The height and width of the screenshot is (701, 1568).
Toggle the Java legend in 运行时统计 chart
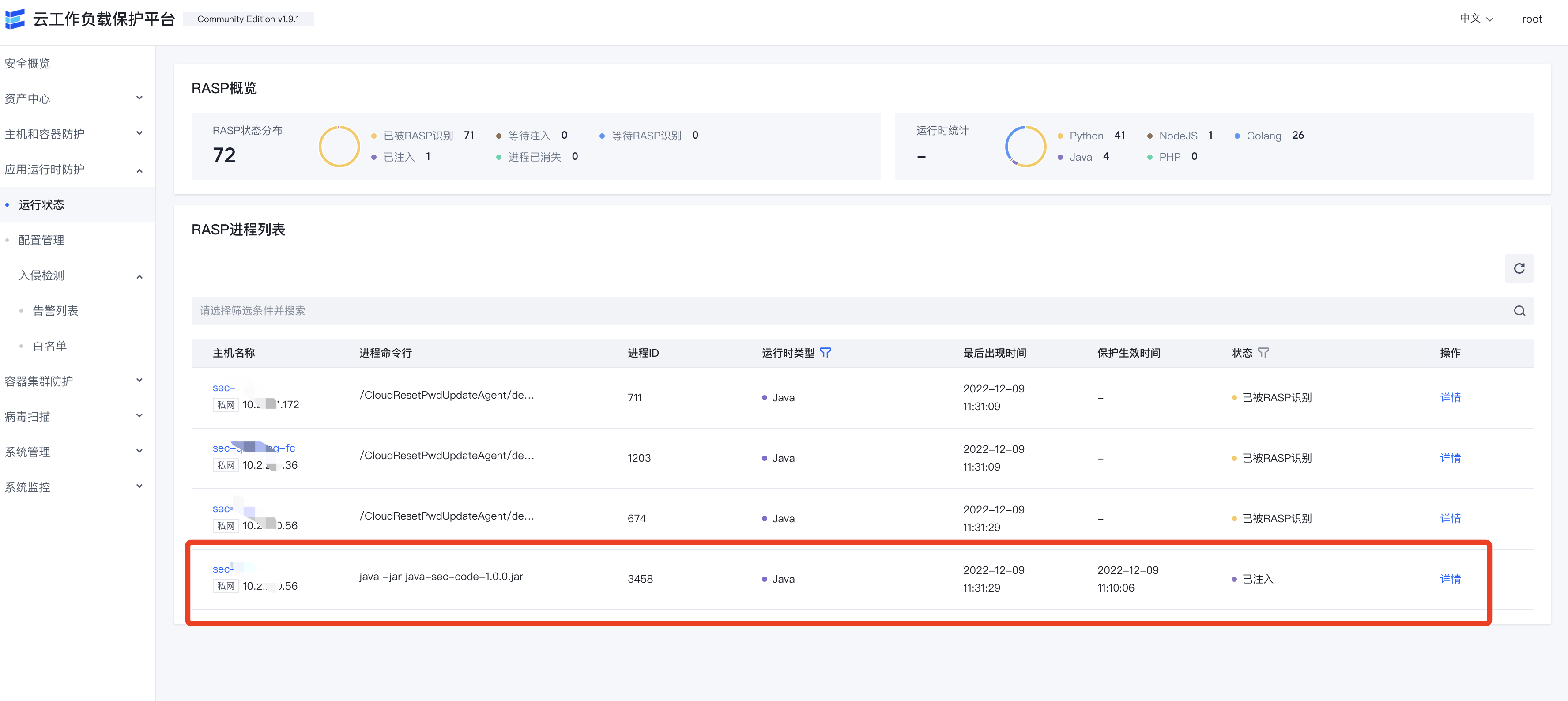(x=1081, y=156)
